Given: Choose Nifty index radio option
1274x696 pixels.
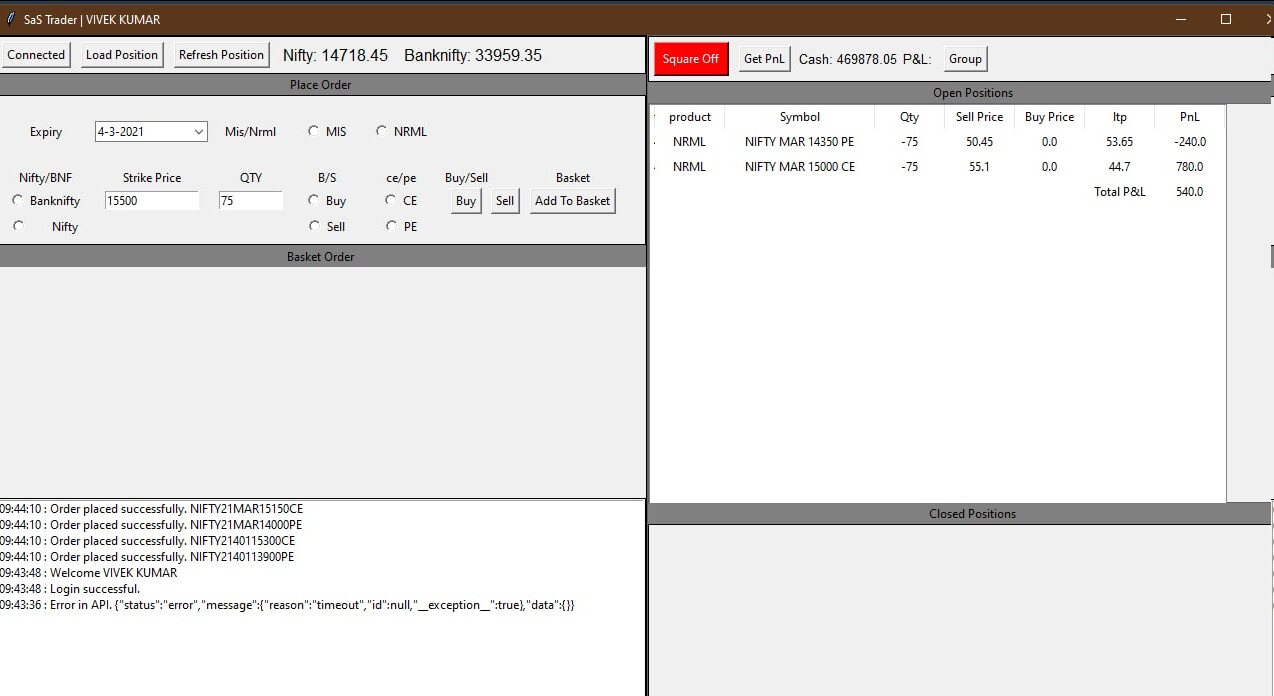Looking at the screenshot, I should [x=18, y=227].
